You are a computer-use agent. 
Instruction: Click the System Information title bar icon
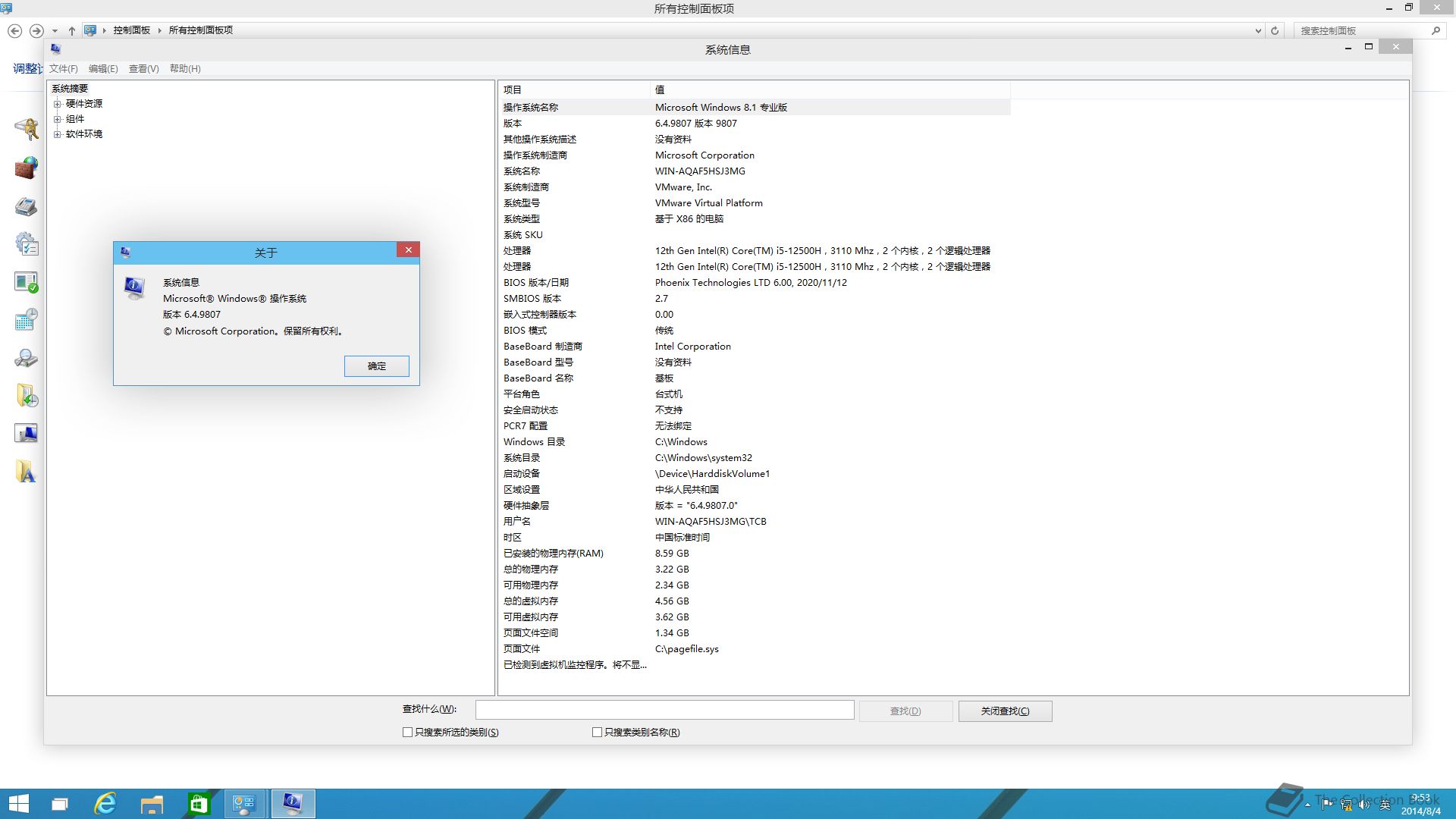[x=55, y=49]
